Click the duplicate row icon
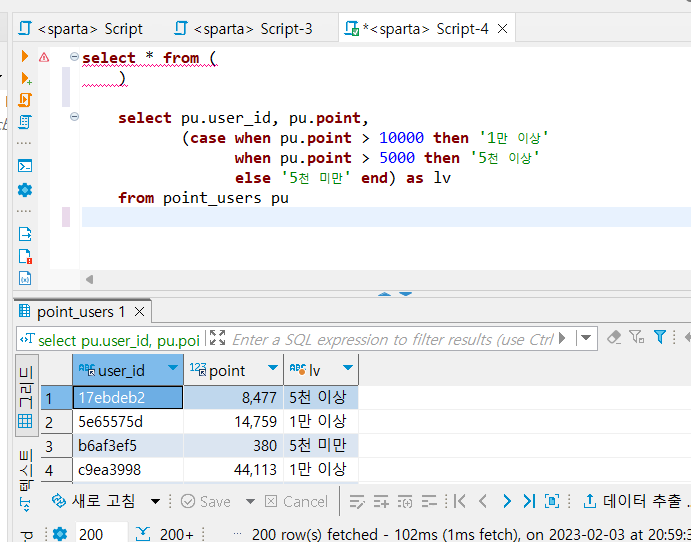This screenshot has width=691, height=542. click(405, 501)
